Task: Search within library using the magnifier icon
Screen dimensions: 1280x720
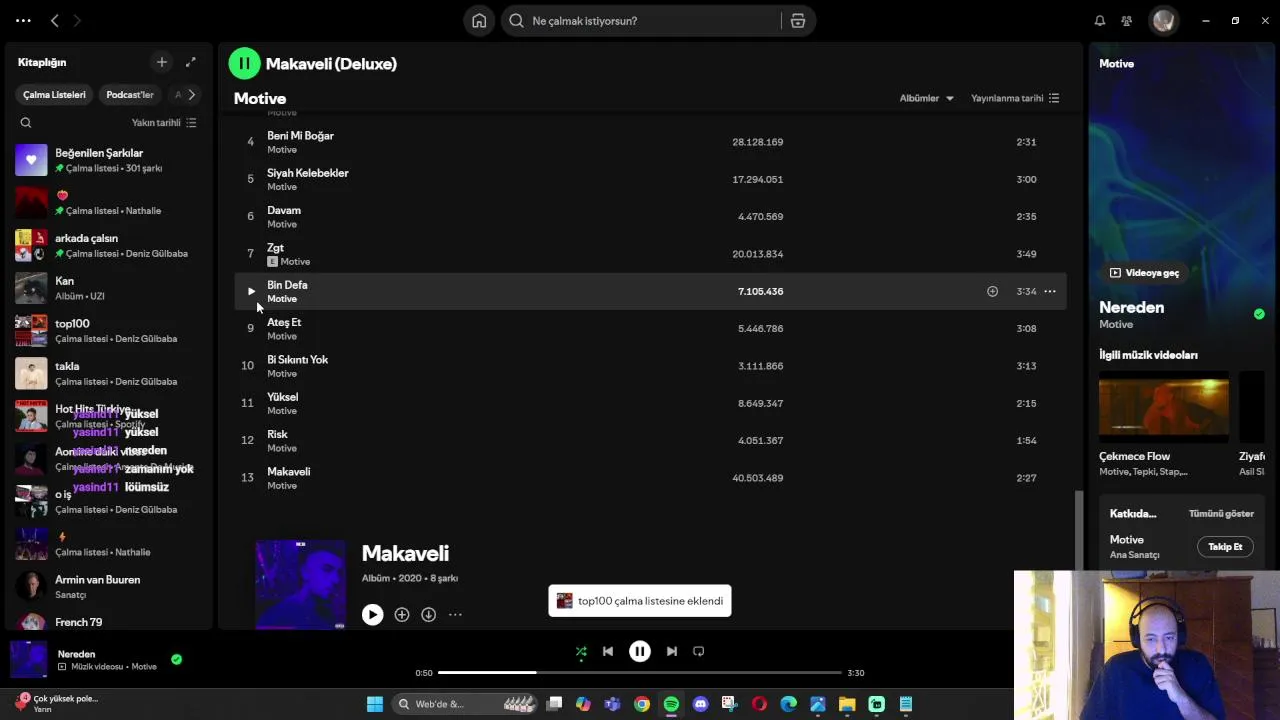Action: pos(26,123)
